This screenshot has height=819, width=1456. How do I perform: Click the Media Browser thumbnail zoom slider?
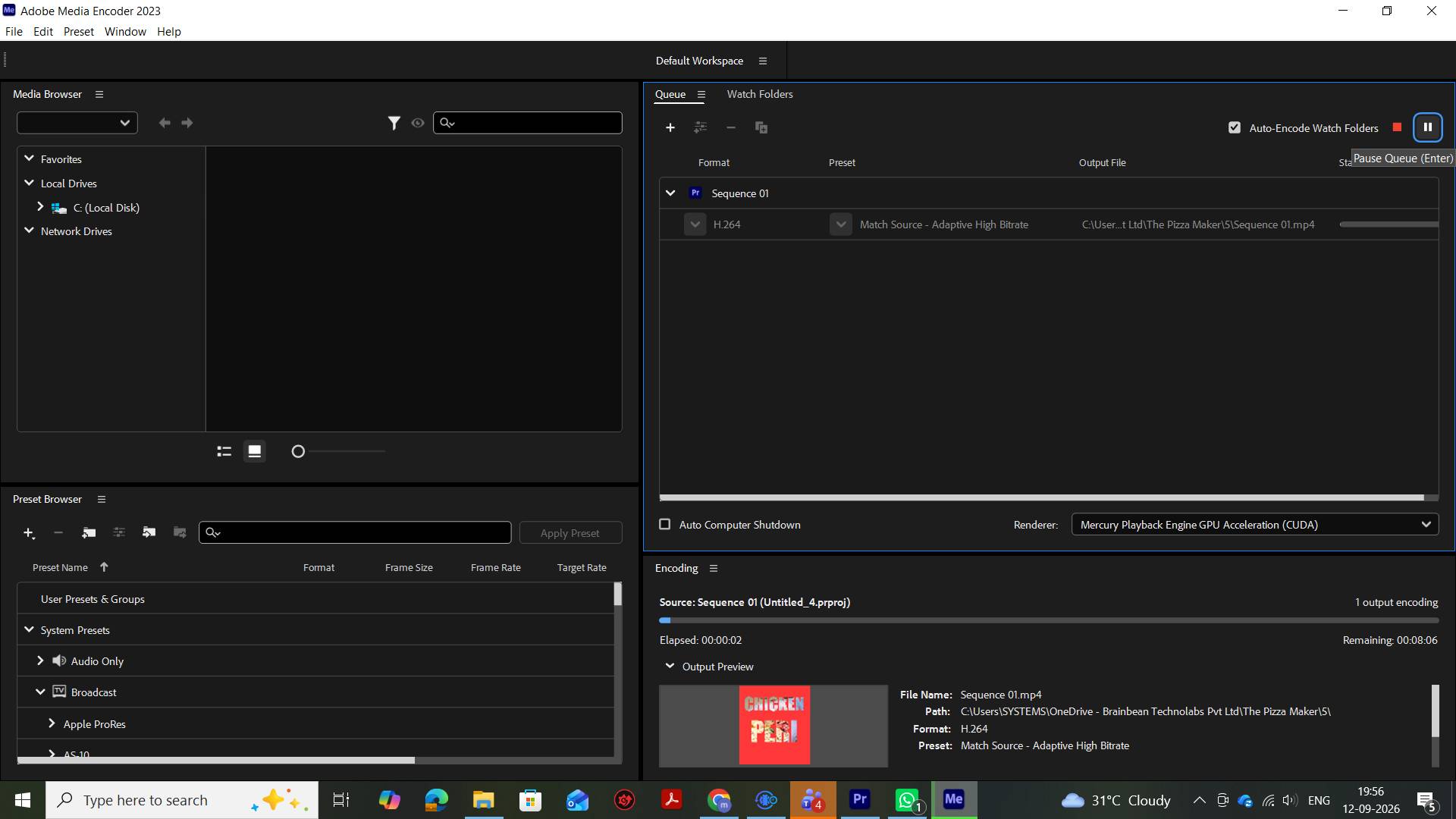pos(339,451)
